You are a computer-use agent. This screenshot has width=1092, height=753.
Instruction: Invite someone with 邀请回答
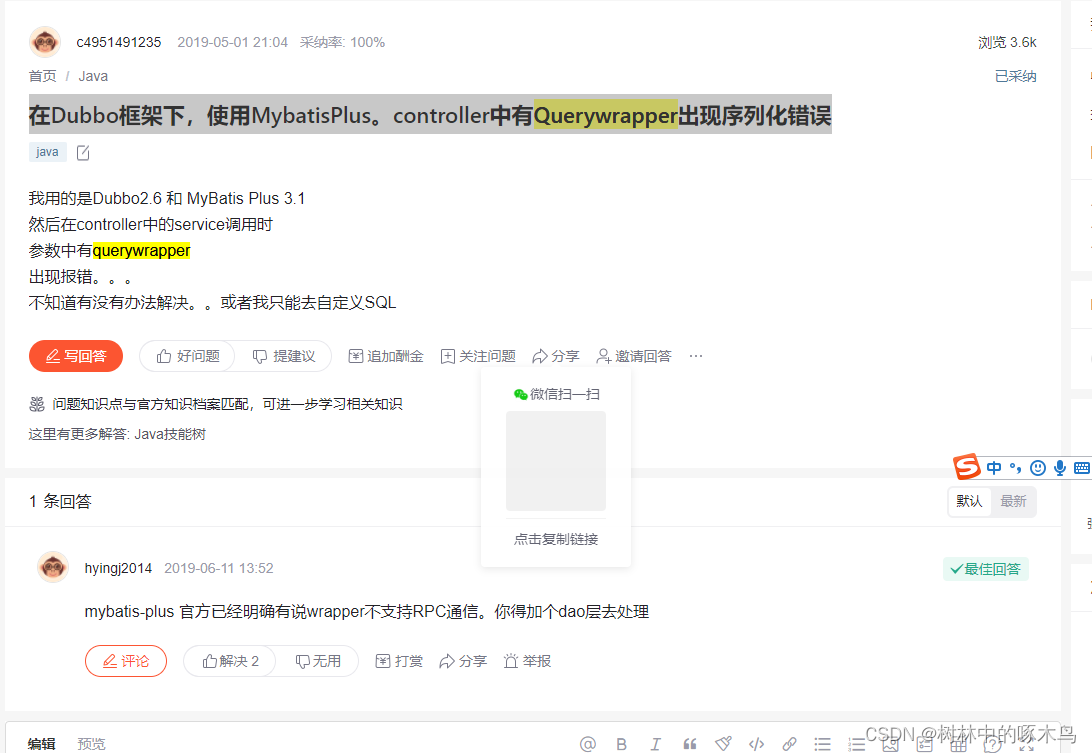(x=634, y=356)
